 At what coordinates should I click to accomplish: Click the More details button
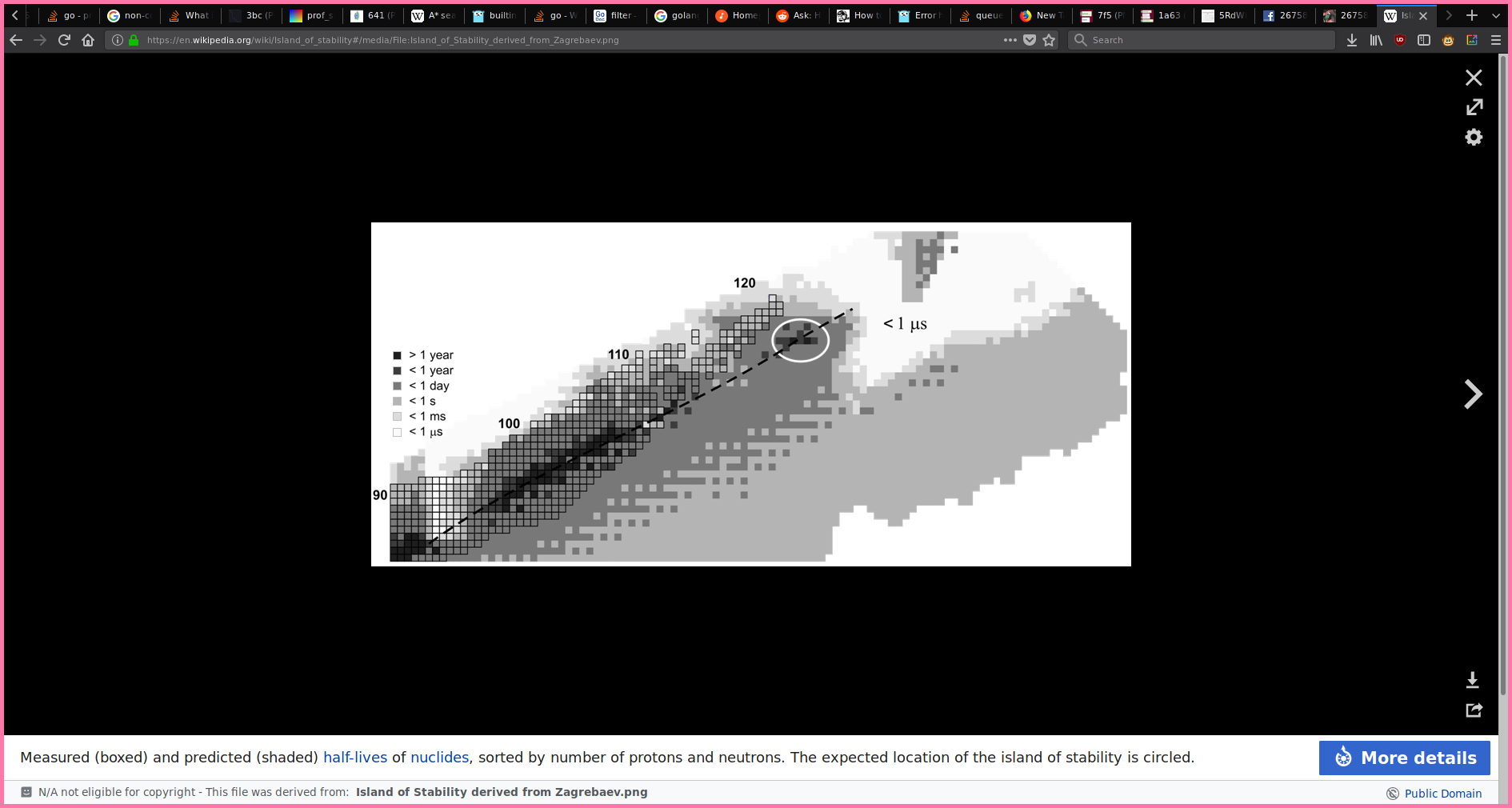1404,758
